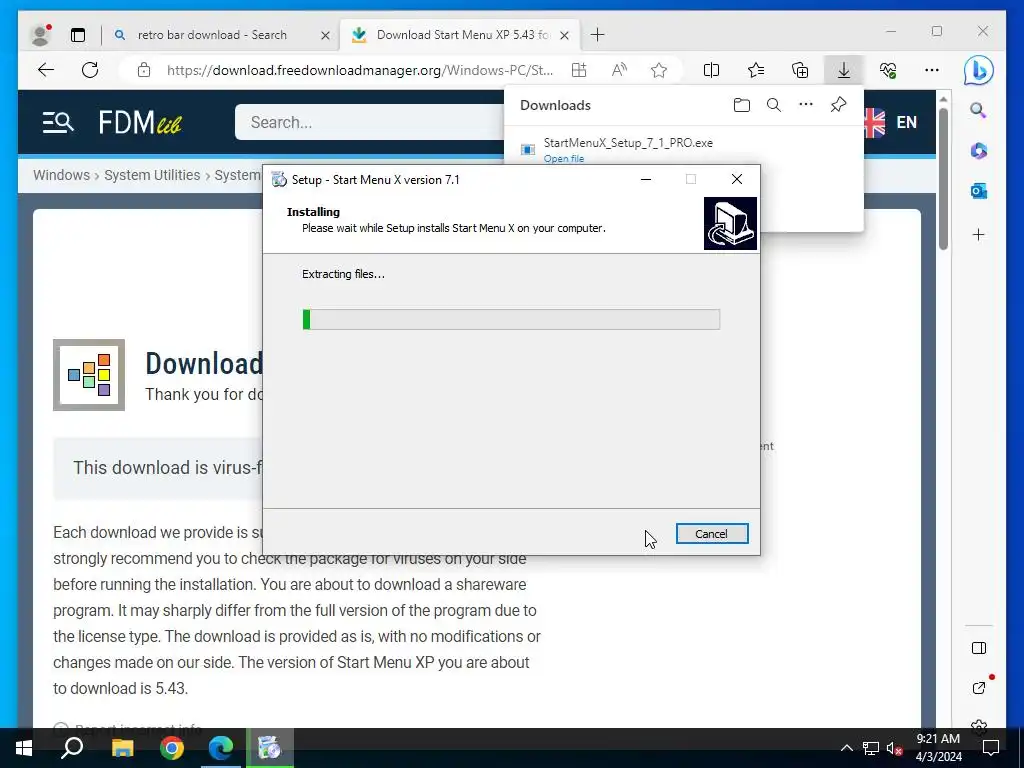Screen dimensions: 1024x768
Task: Activate Read aloud icon
Action: pyautogui.click(x=619, y=70)
